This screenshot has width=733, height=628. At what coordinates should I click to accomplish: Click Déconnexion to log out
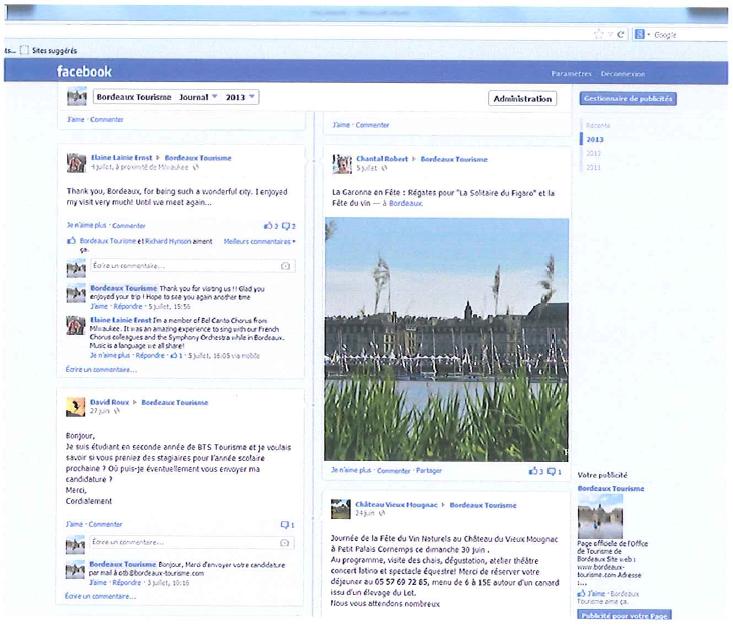623,74
